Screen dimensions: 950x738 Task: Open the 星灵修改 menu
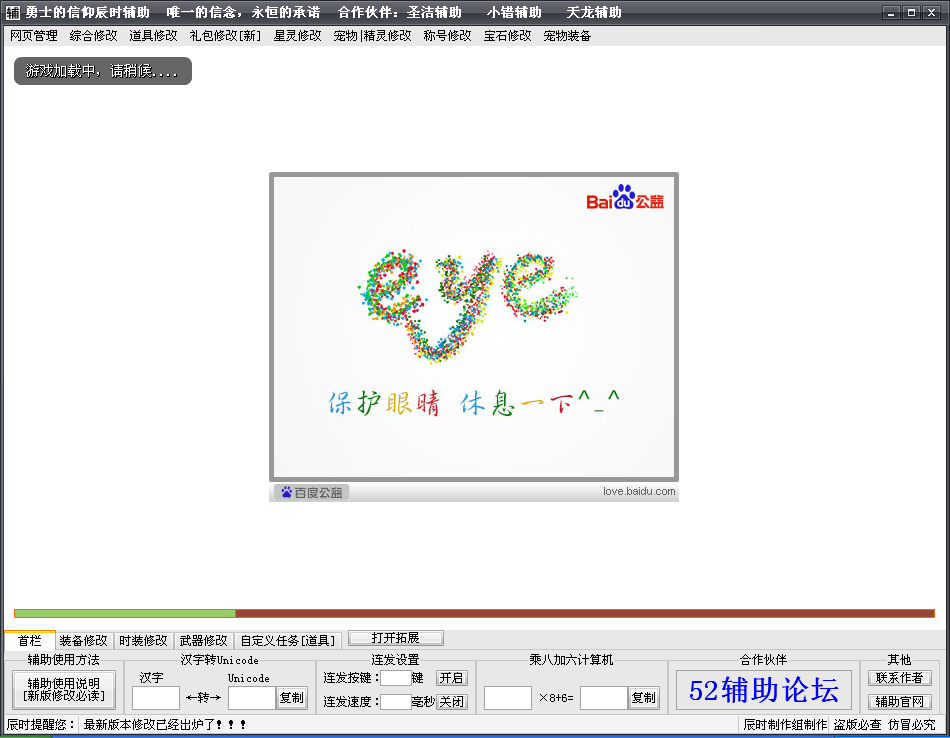297,36
